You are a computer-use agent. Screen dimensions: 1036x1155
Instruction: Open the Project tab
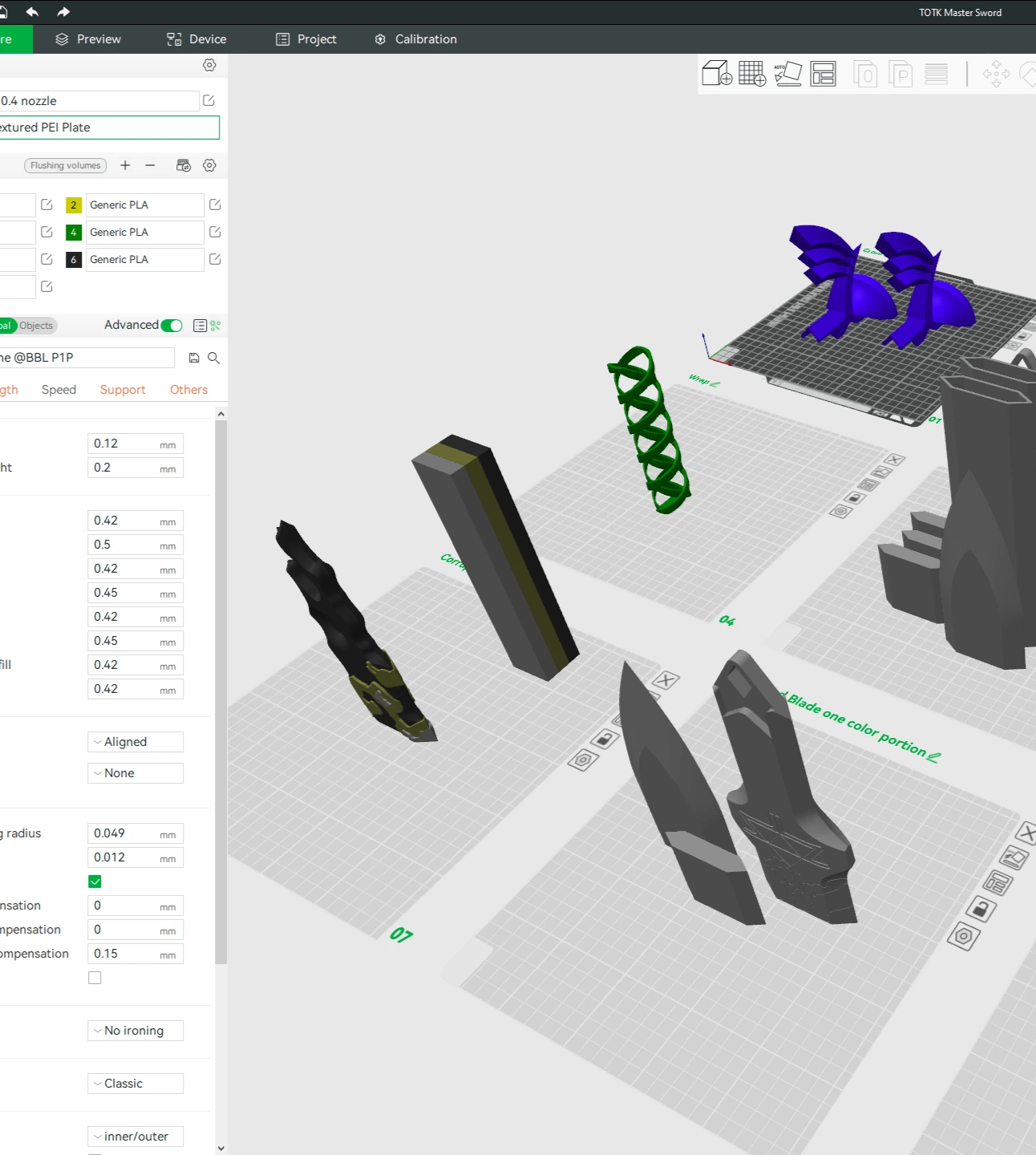click(306, 39)
